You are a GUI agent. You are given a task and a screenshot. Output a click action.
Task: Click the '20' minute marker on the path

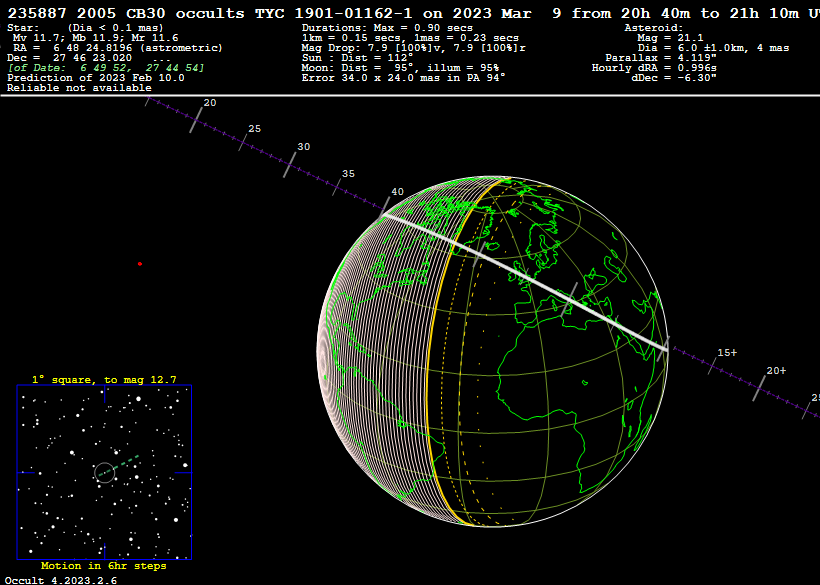210,103
